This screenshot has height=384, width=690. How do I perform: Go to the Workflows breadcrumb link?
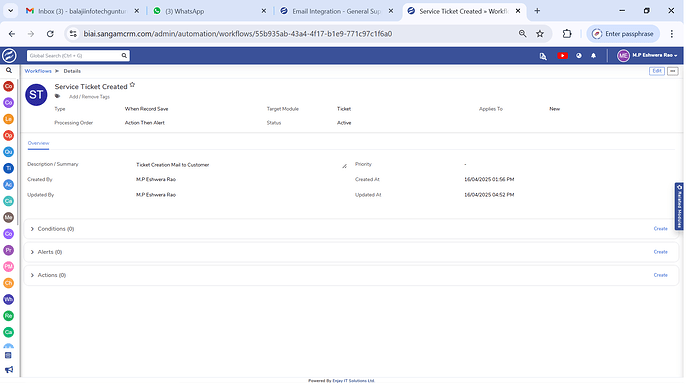38,71
